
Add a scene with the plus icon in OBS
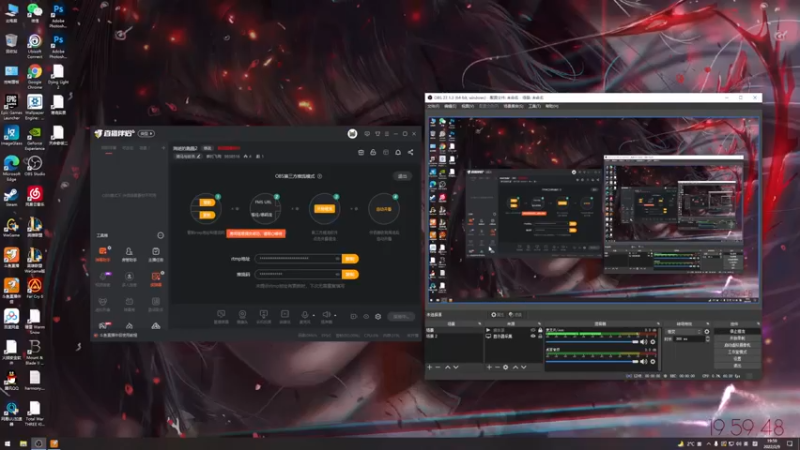(x=430, y=367)
